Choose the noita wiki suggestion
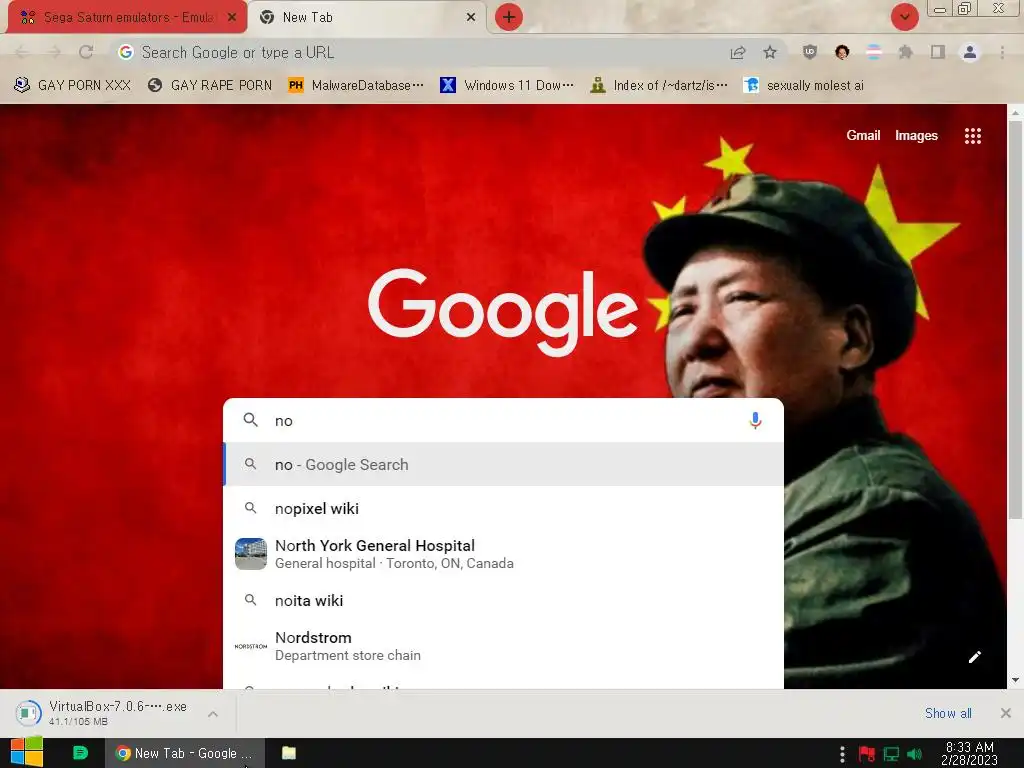Image resolution: width=1024 pixels, height=768 pixels. coord(503,600)
